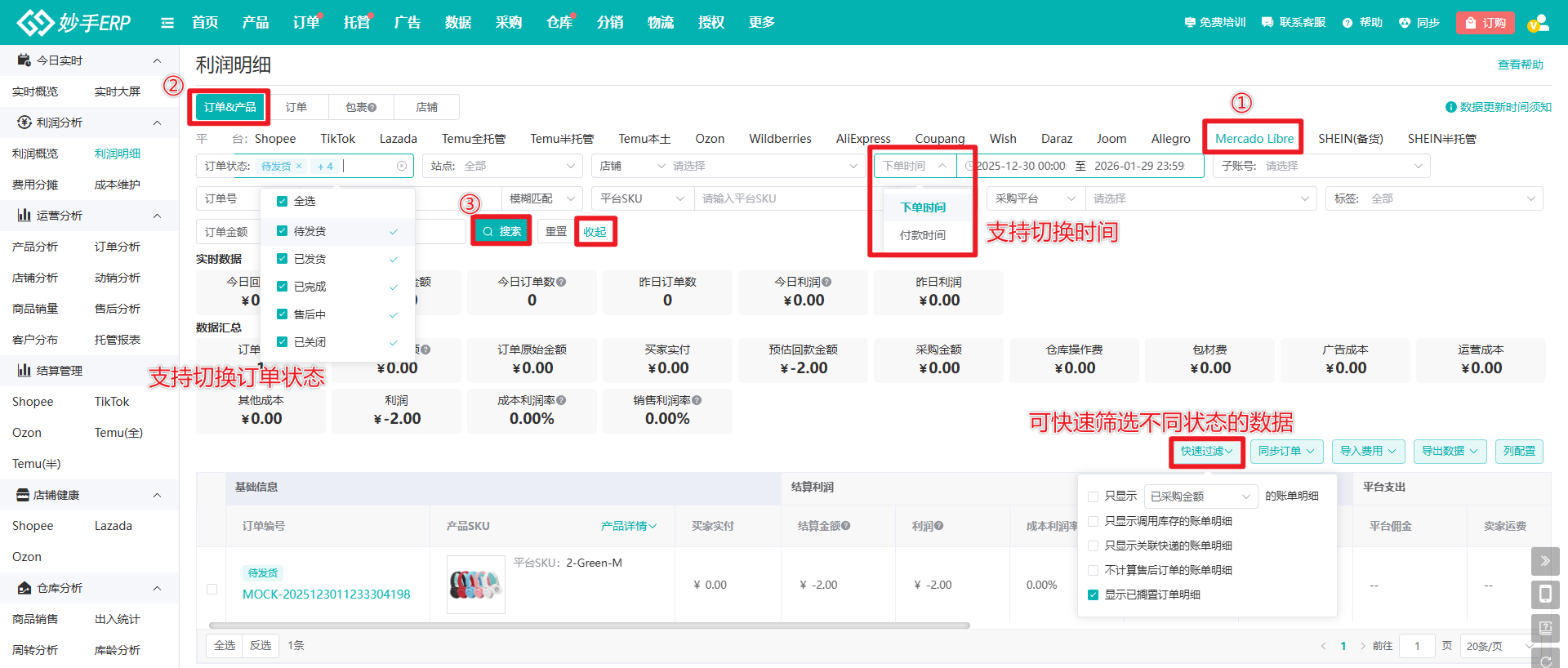Viewport: 1568px width, 668px height.
Task: Click the 帮助 question mark icon
Action: [x=1347, y=23]
